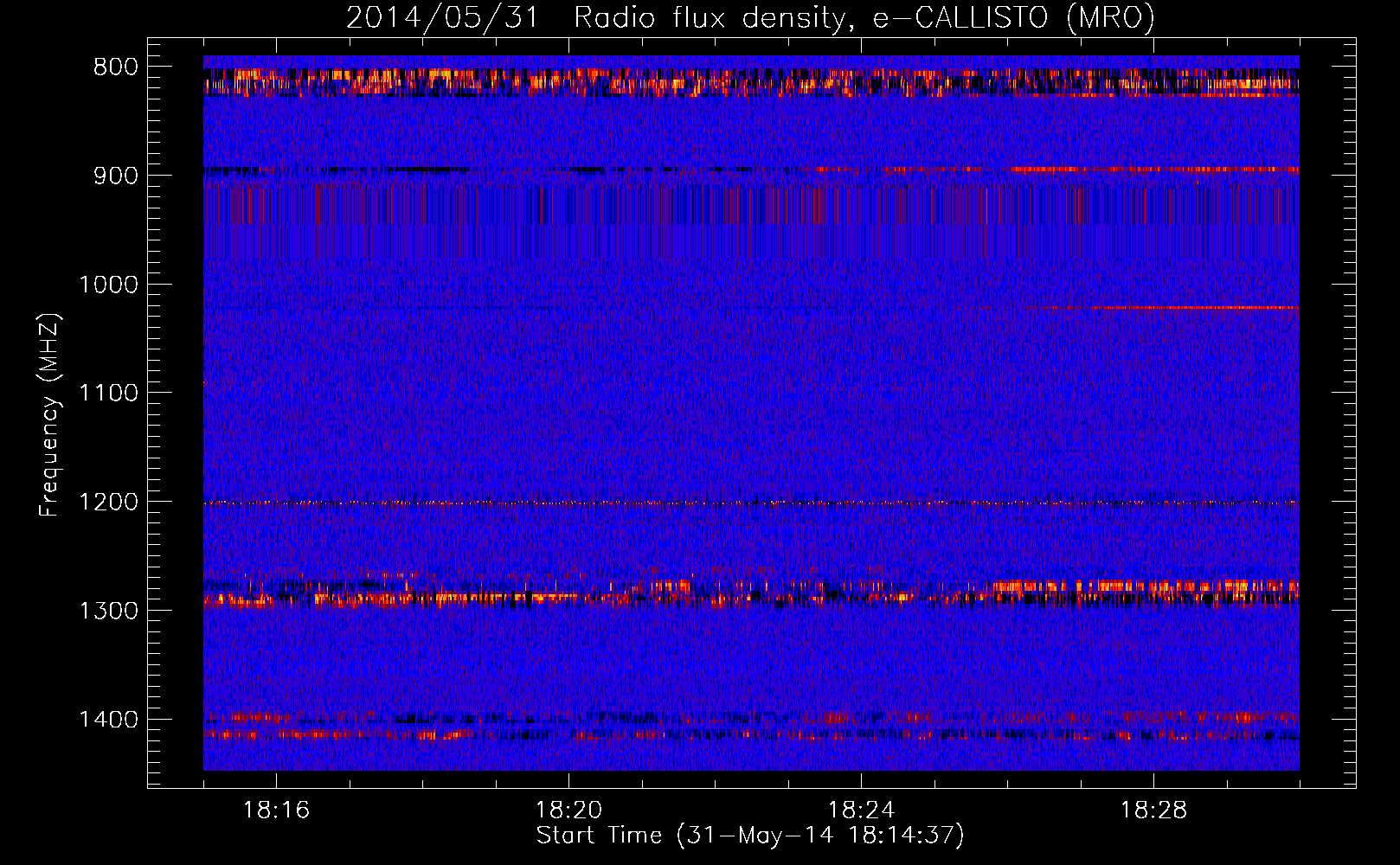Click the 900 frequency tick label
1400x865 pixels.
click(x=115, y=176)
